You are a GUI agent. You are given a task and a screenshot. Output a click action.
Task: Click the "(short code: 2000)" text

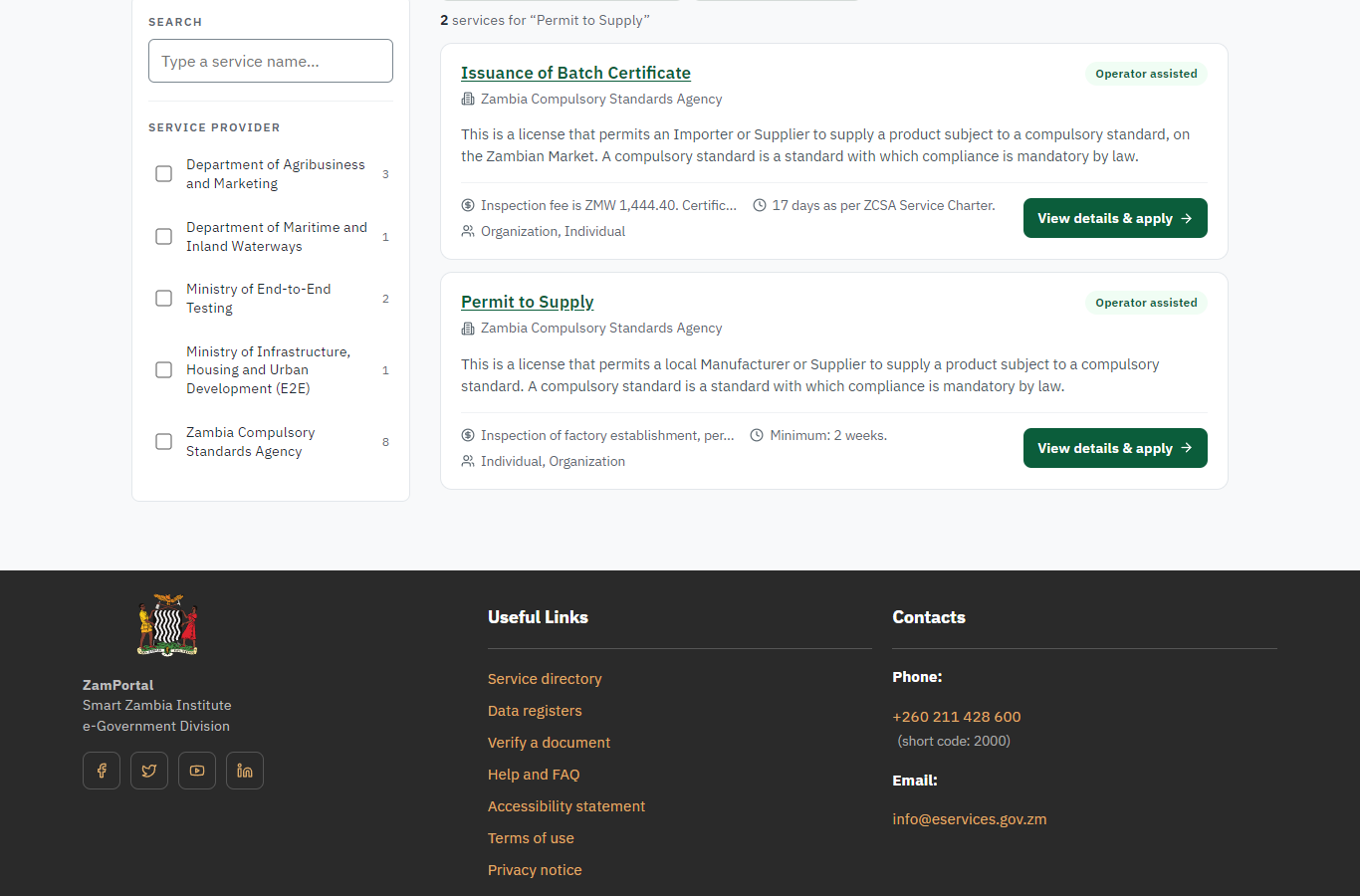pos(954,741)
